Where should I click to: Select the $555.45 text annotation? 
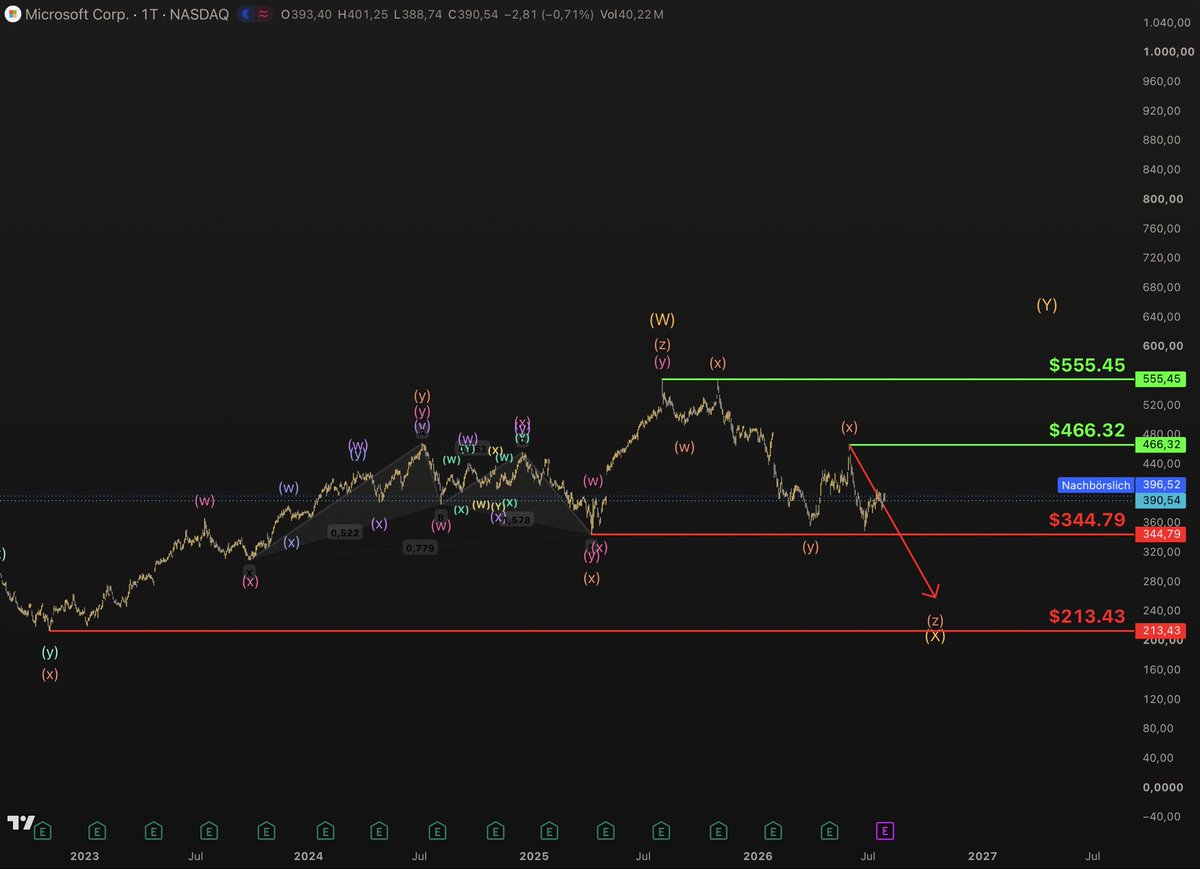(x=1087, y=365)
